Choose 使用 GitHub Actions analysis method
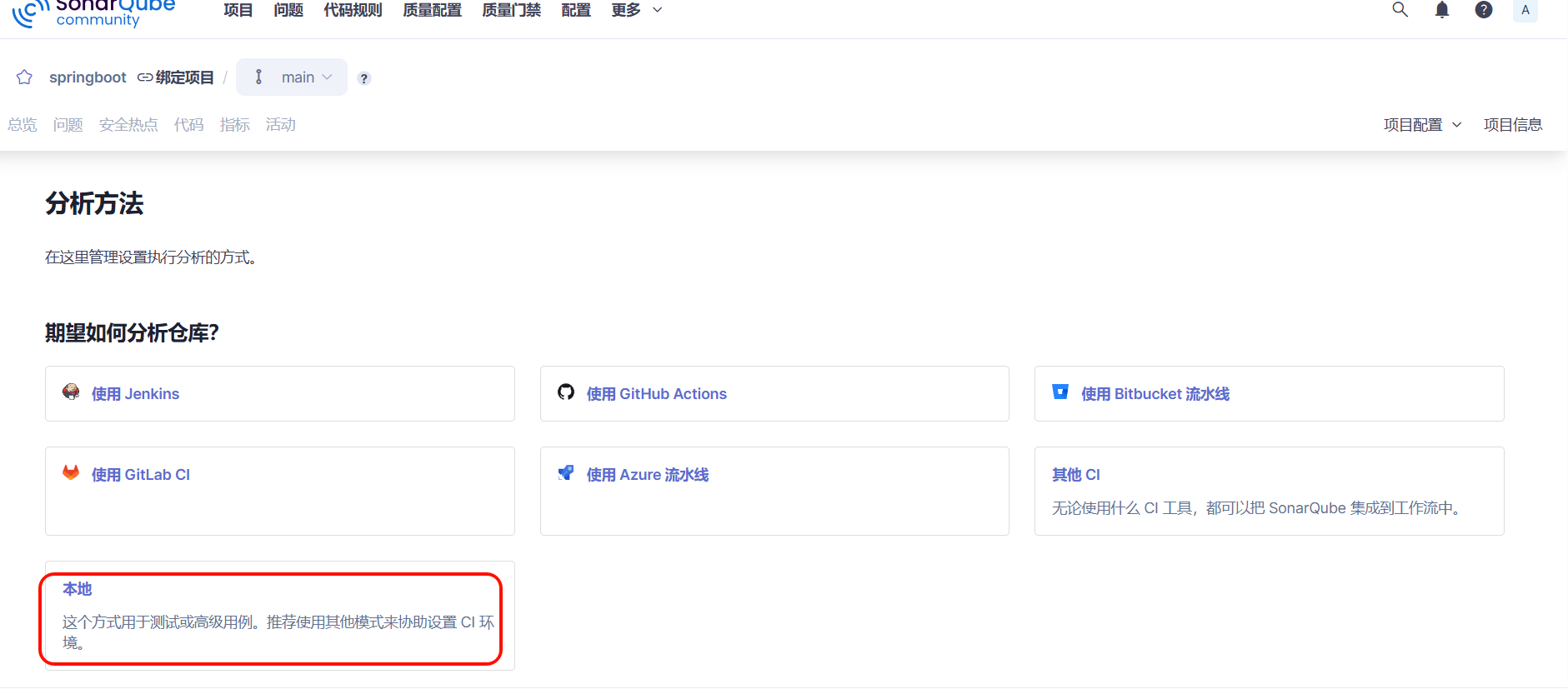Image resolution: width=1568 pixels, height=689 pixels. click(x=656, y=394)
